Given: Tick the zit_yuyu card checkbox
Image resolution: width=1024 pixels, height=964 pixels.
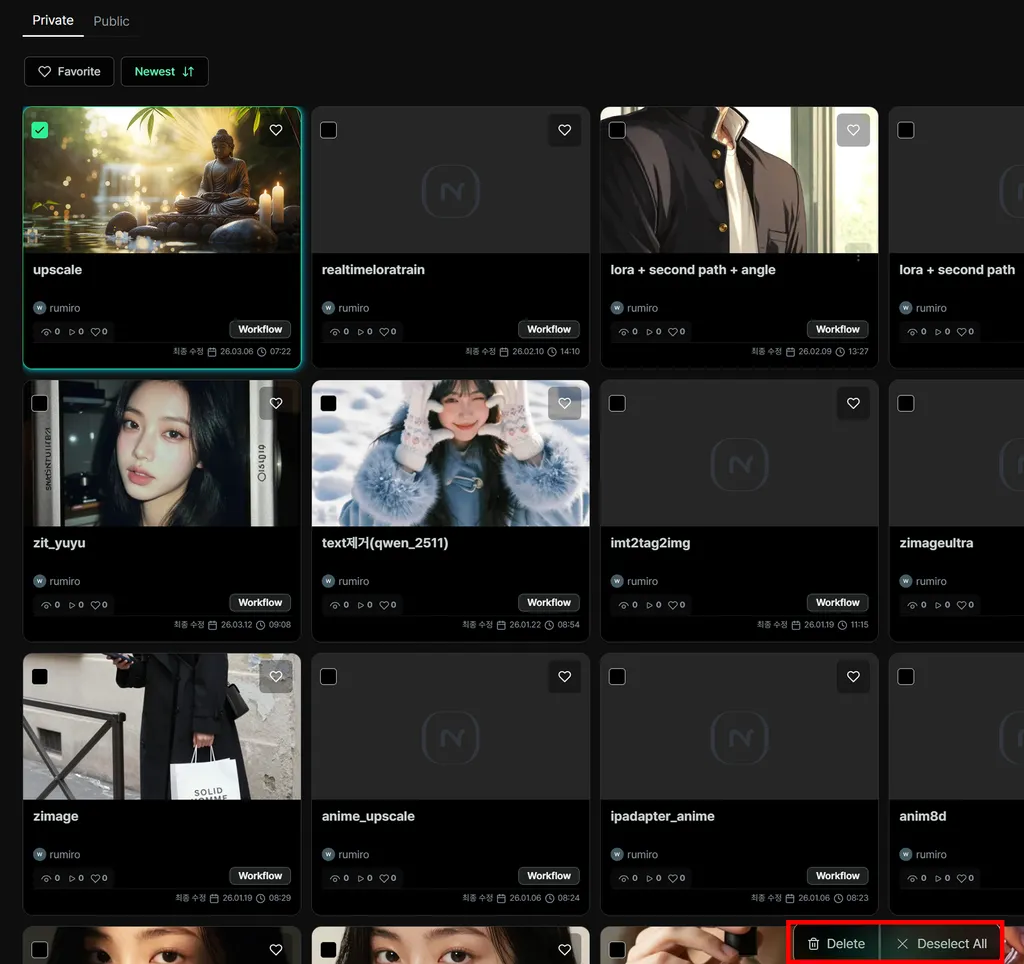Looking at the screenshot, I should click(x=40, y=403).
